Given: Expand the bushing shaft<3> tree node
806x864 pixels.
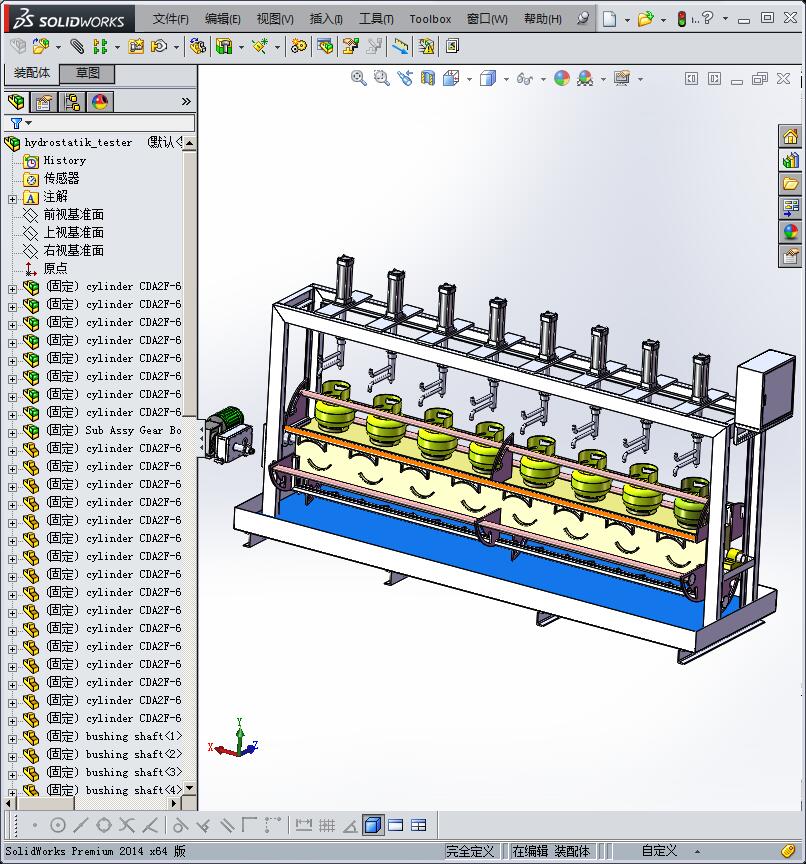Looking at the screenshot, I should [x=12, y=775].
